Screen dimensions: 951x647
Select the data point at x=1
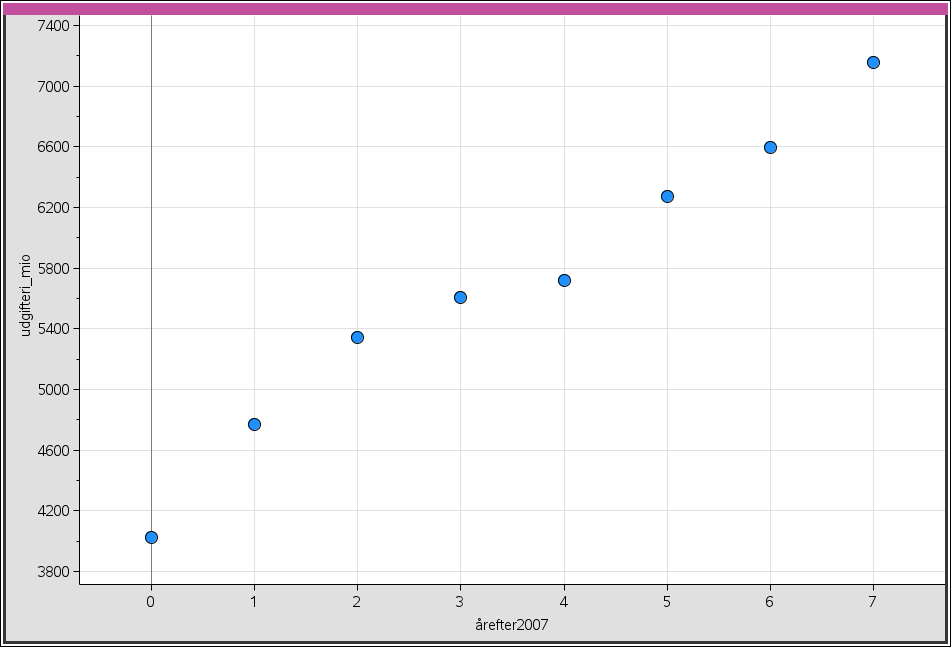pos(254,424)
